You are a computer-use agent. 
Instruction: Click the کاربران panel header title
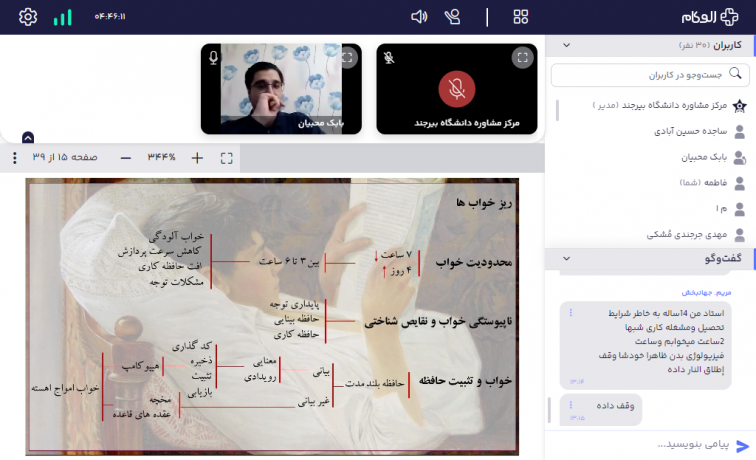(727, 45)
